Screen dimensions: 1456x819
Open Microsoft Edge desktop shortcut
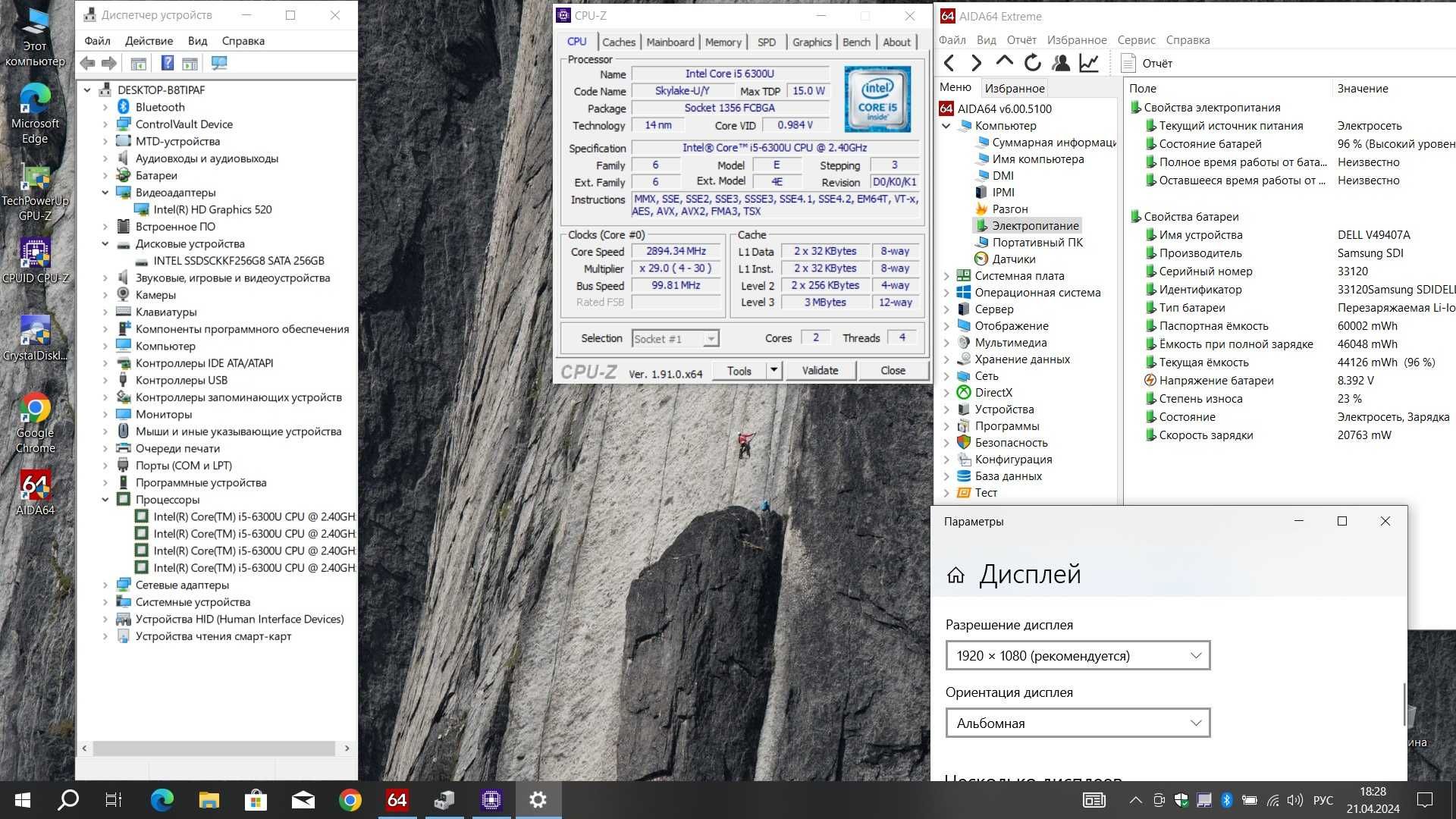[x=35, y=114]
